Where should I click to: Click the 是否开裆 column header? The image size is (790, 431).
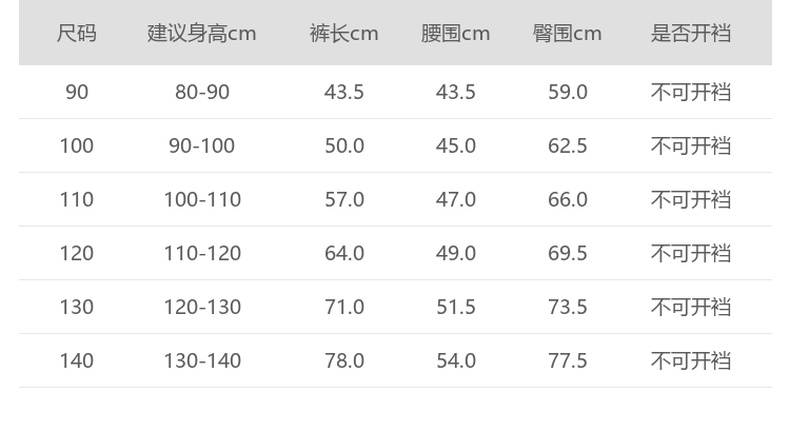pos(691,33)
